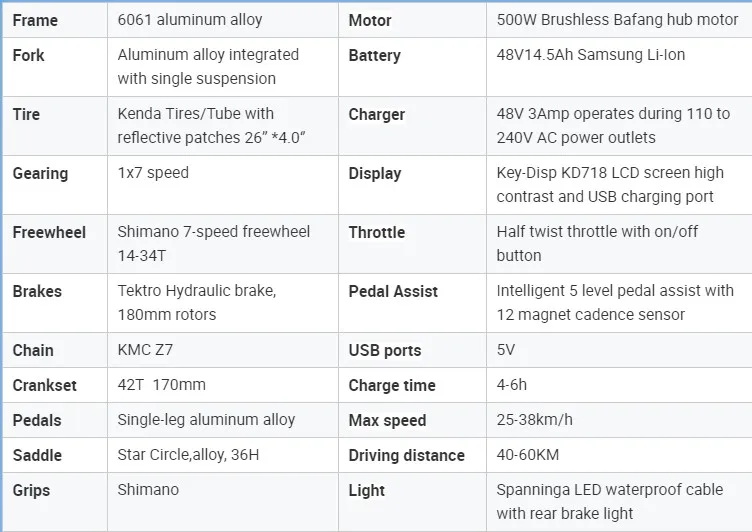Image resolution: width=752 pixels, height=532 pixels.
Task: Click the Motor label cell
Action: click(x=370, y=20)
